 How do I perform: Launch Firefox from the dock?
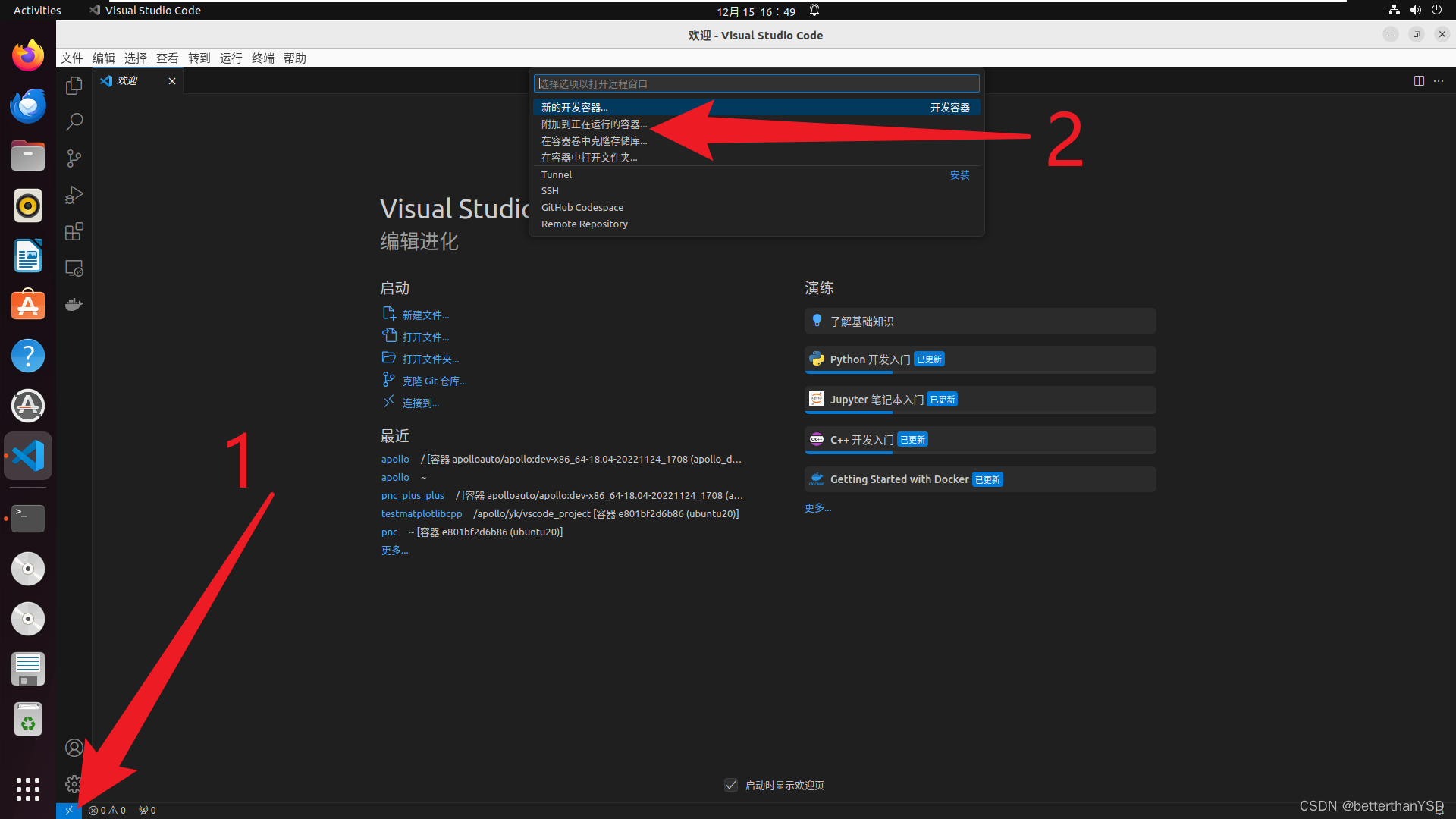28,55
